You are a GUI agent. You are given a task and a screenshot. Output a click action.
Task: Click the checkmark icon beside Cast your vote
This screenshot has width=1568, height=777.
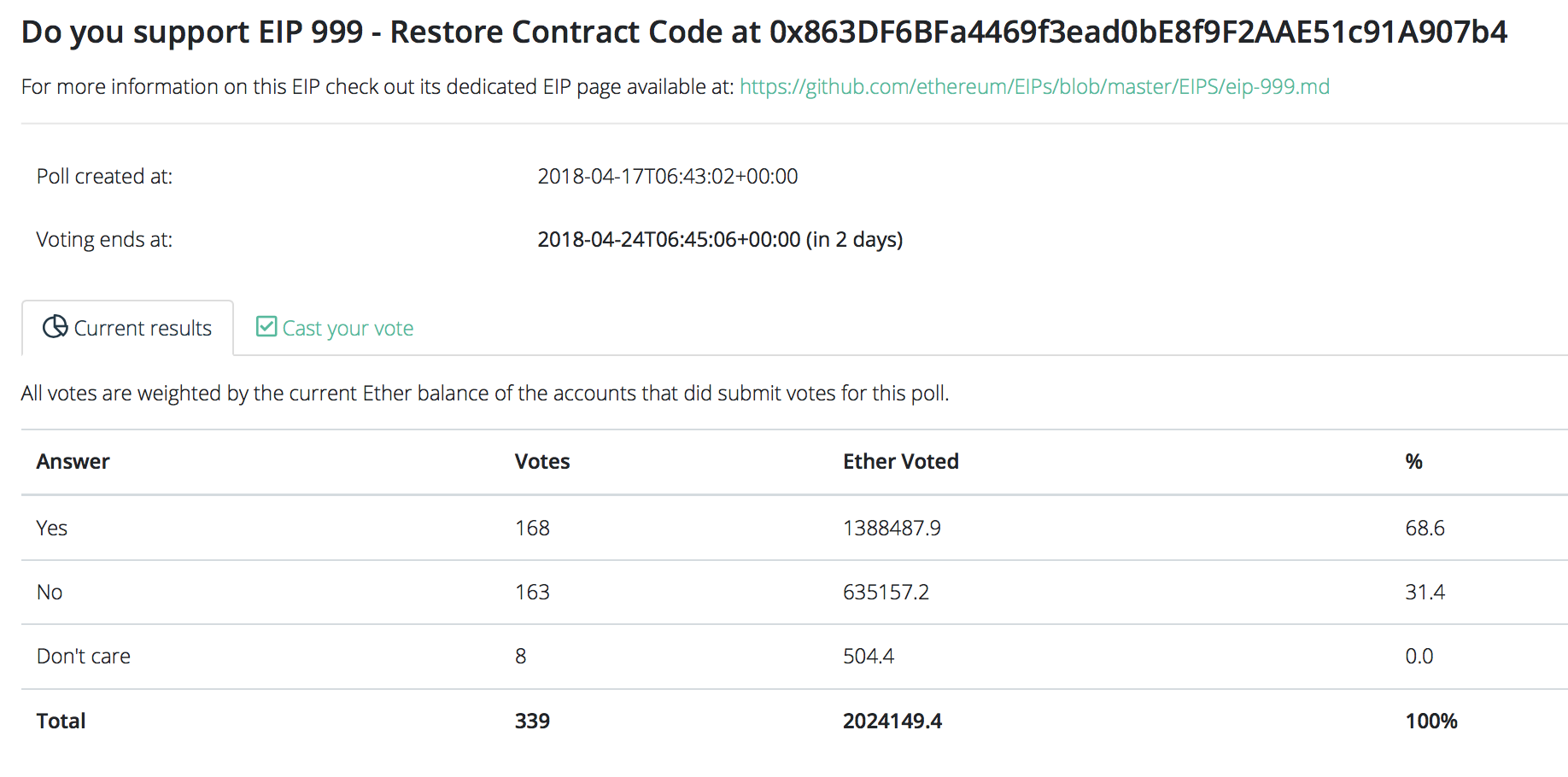[266, 327]
